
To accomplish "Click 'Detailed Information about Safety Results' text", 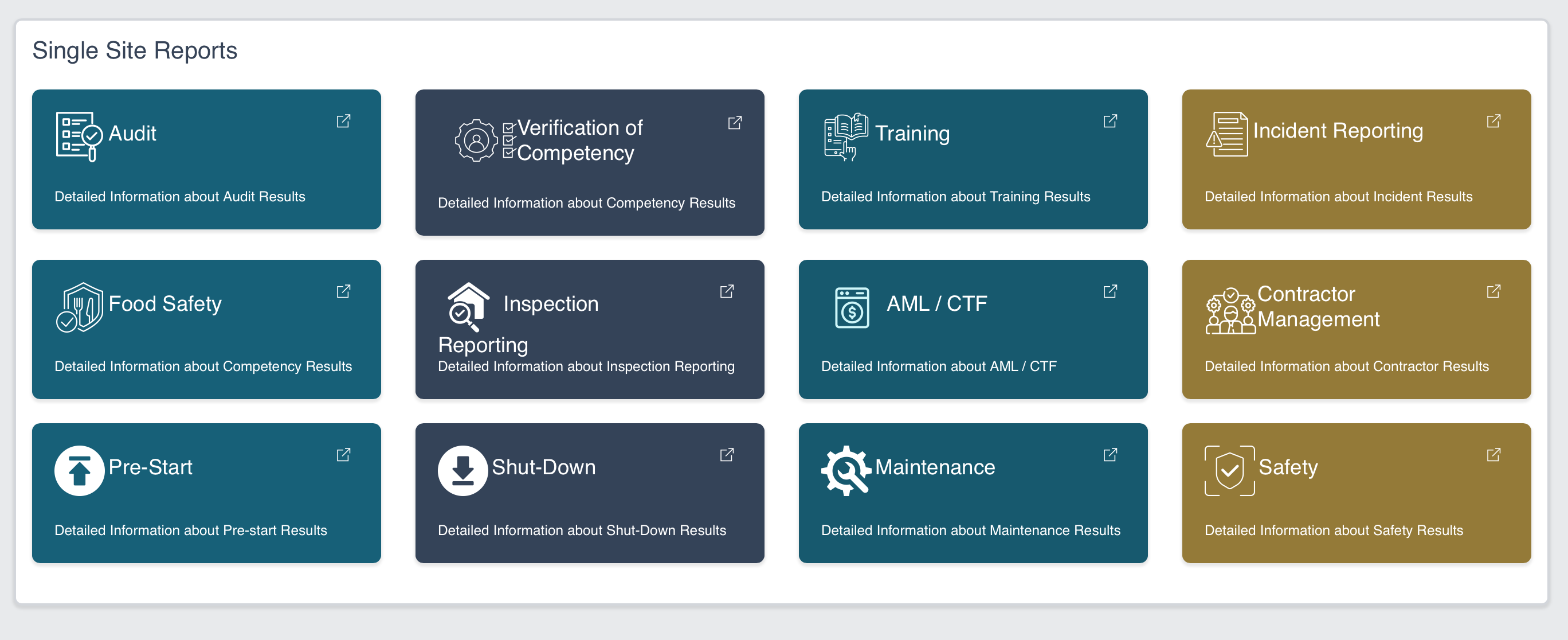I will click(x=1334, y=530).
